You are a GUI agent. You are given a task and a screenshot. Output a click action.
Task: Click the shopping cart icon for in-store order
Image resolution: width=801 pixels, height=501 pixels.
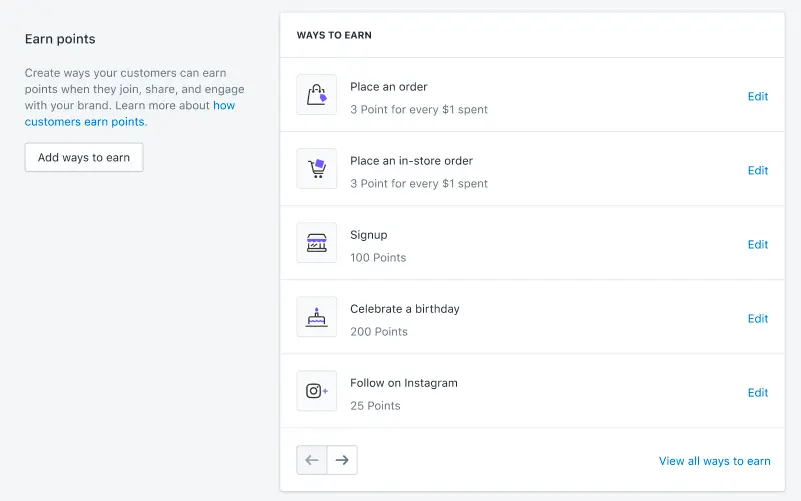(317, 169)
